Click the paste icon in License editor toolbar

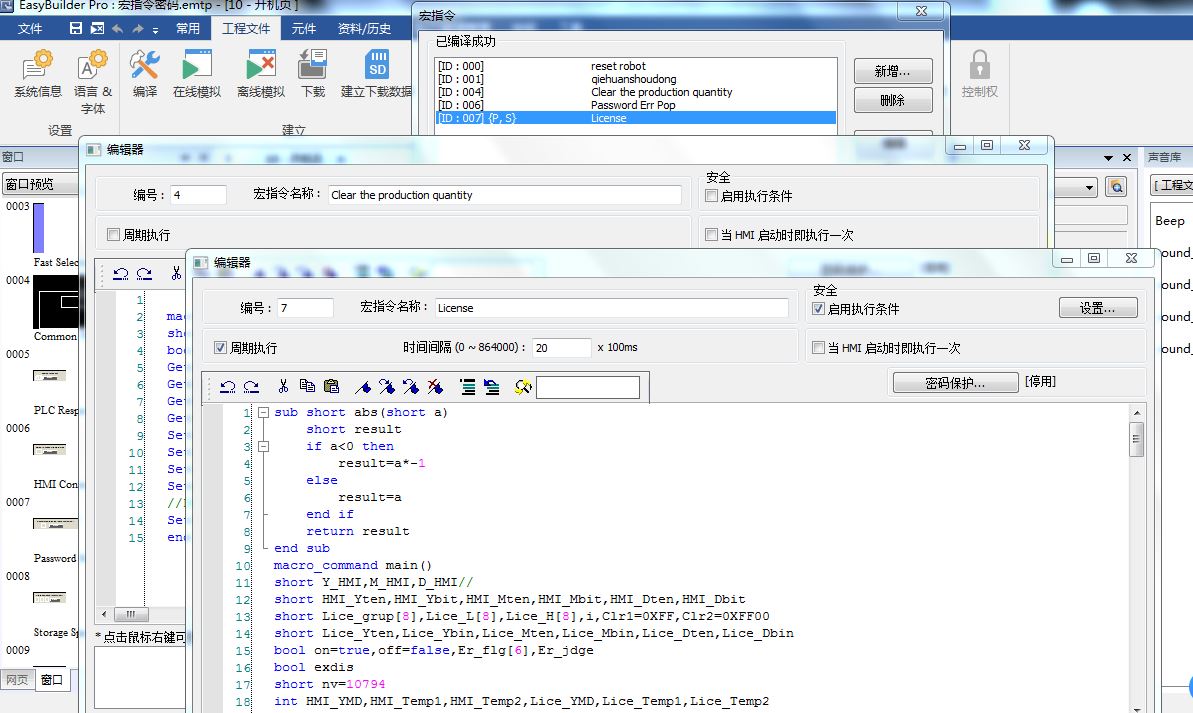click(x=331, y=387)
